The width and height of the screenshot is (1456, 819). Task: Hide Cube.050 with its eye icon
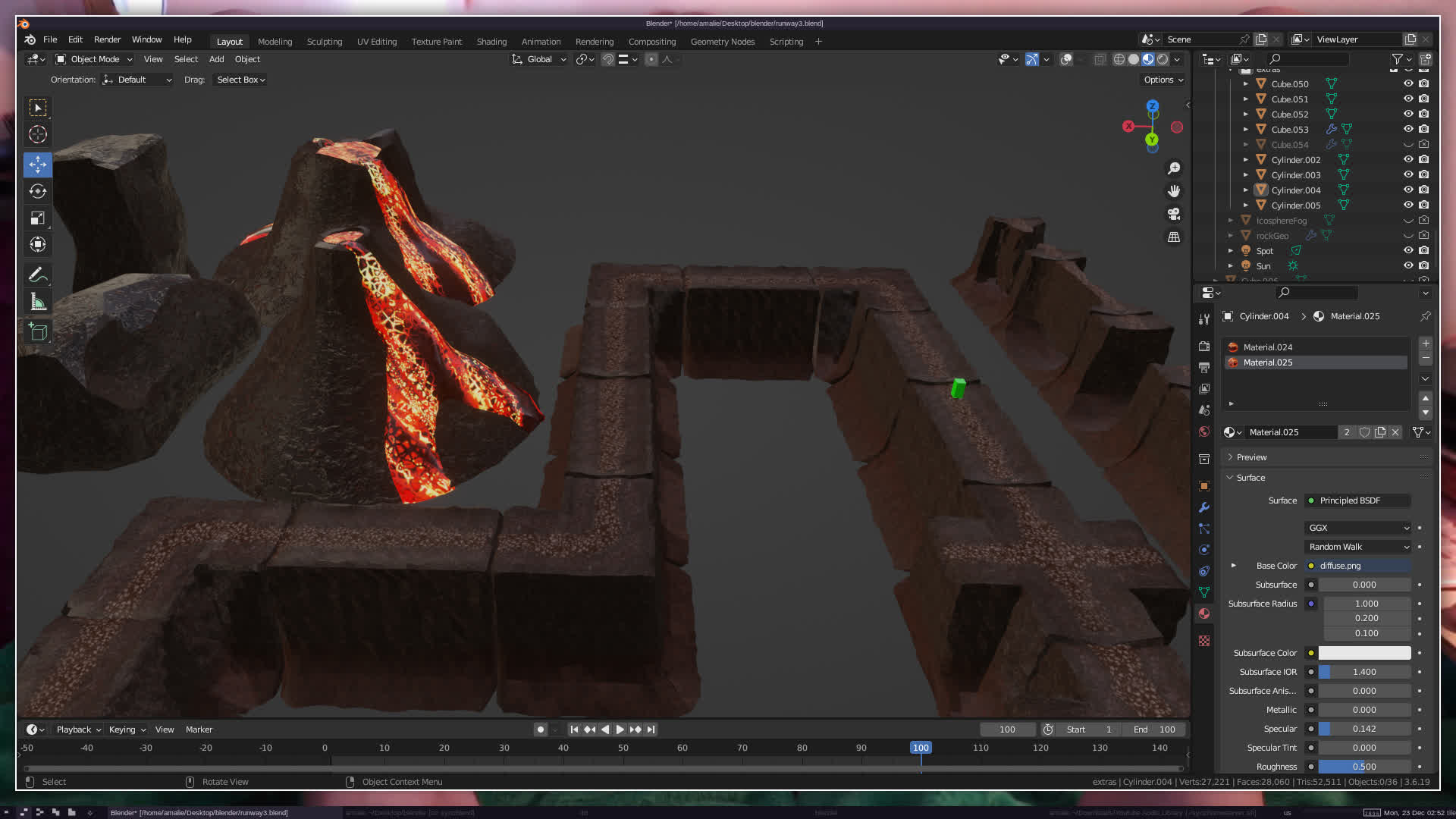1408,84
